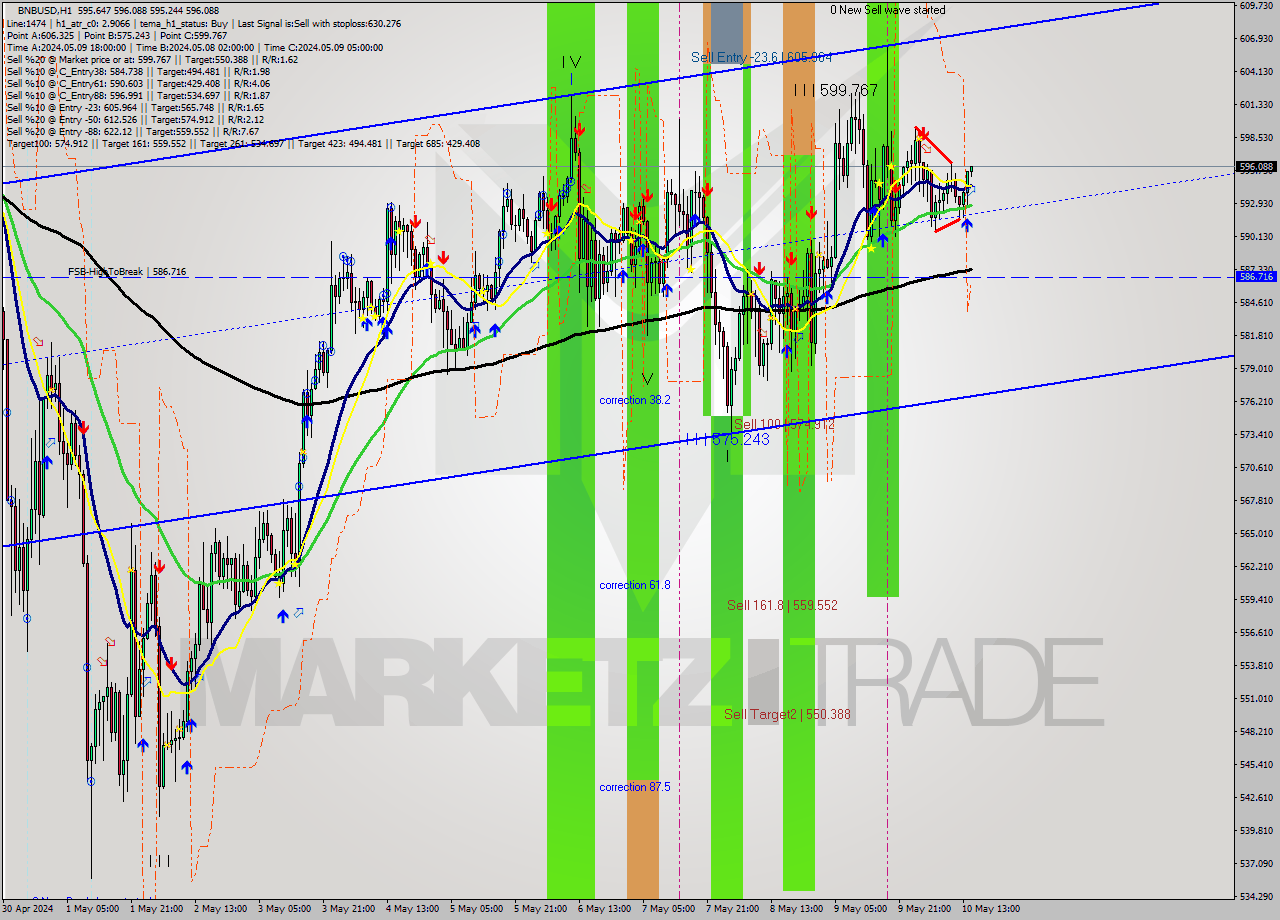Click the 601.330 price axis value
Image resolution: width=1280 pixels, height=920 pixels.
click(x=1255, y=104)
